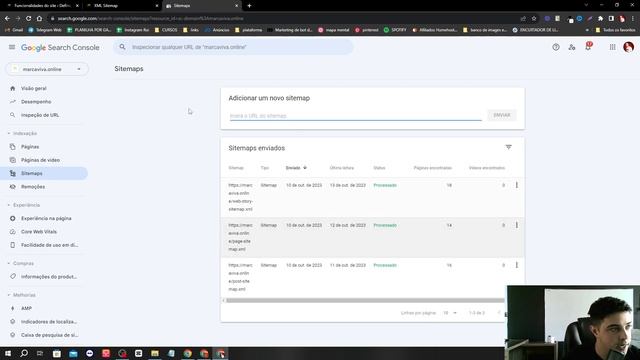Open the CURSOS bookmarks folder
Image resolution: width=640 pixels, height=360 pixels.
tap(166, 30)
